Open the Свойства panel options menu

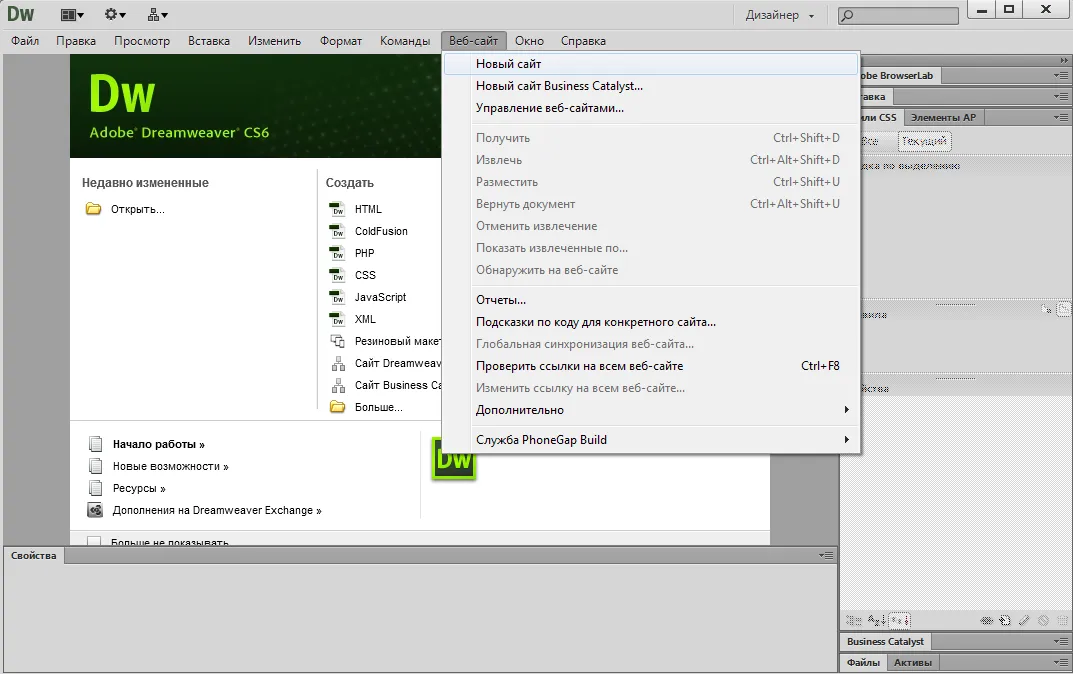click(826, 556)
